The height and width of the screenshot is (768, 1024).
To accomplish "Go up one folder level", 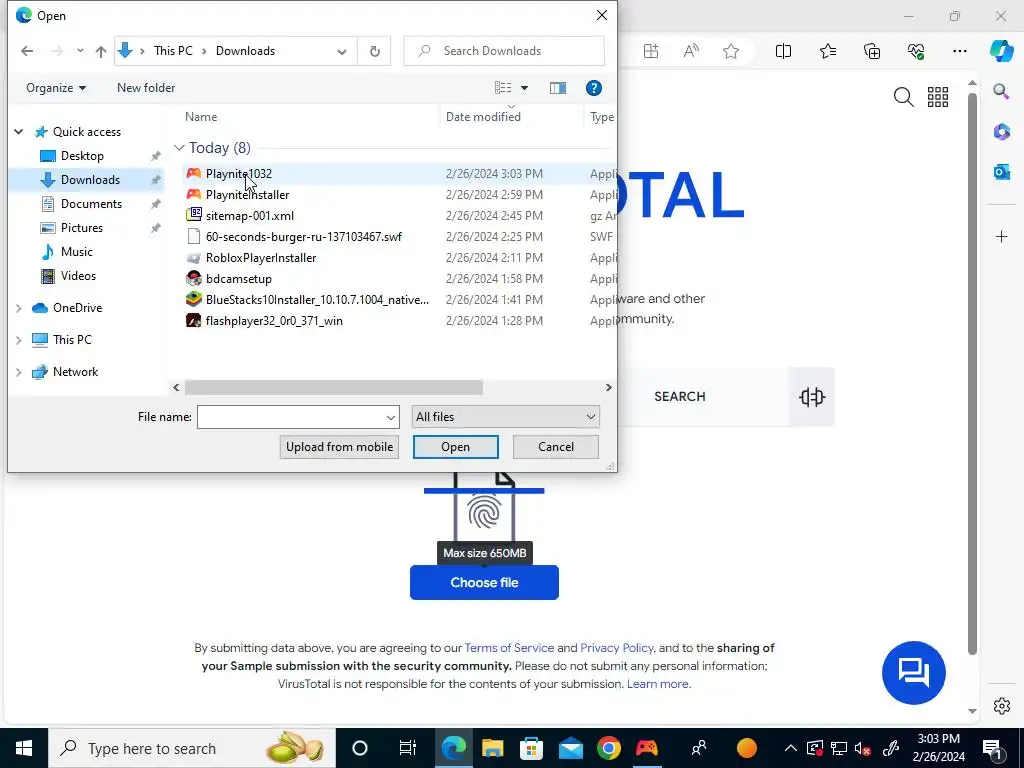I will [101, 52].
